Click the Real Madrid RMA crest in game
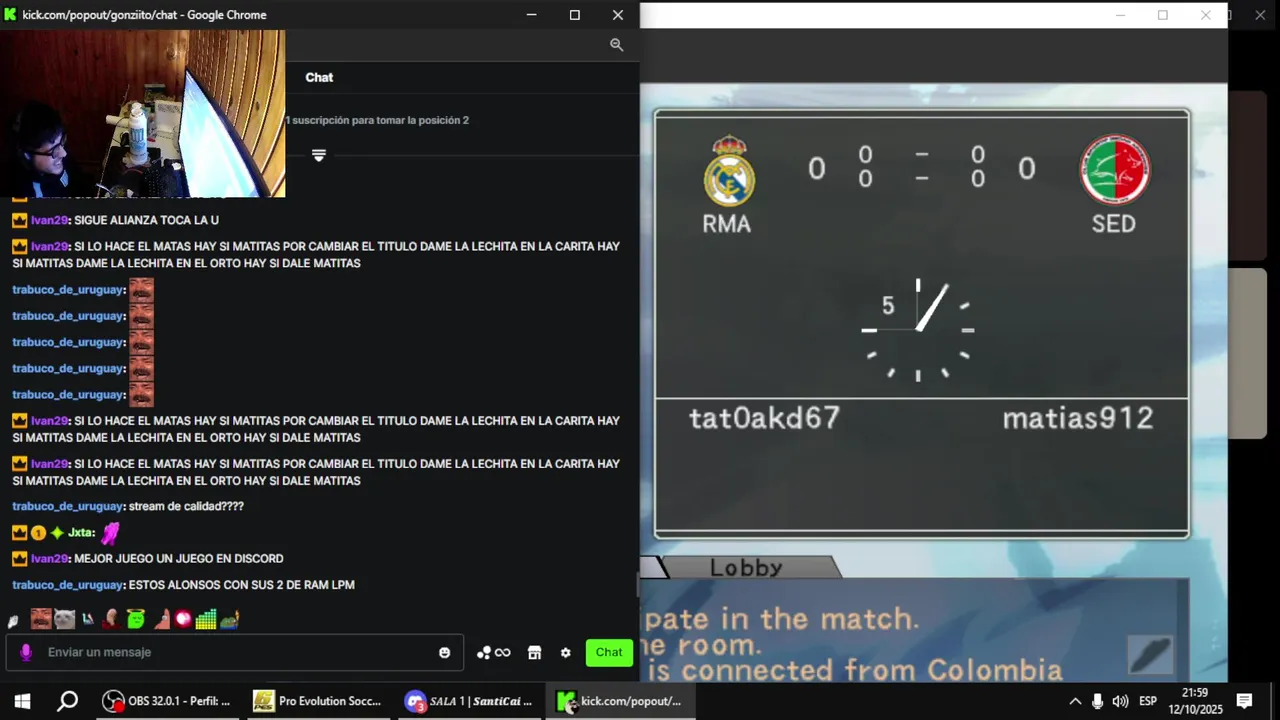The image size is (1280, 720). (x=728, y=171)
